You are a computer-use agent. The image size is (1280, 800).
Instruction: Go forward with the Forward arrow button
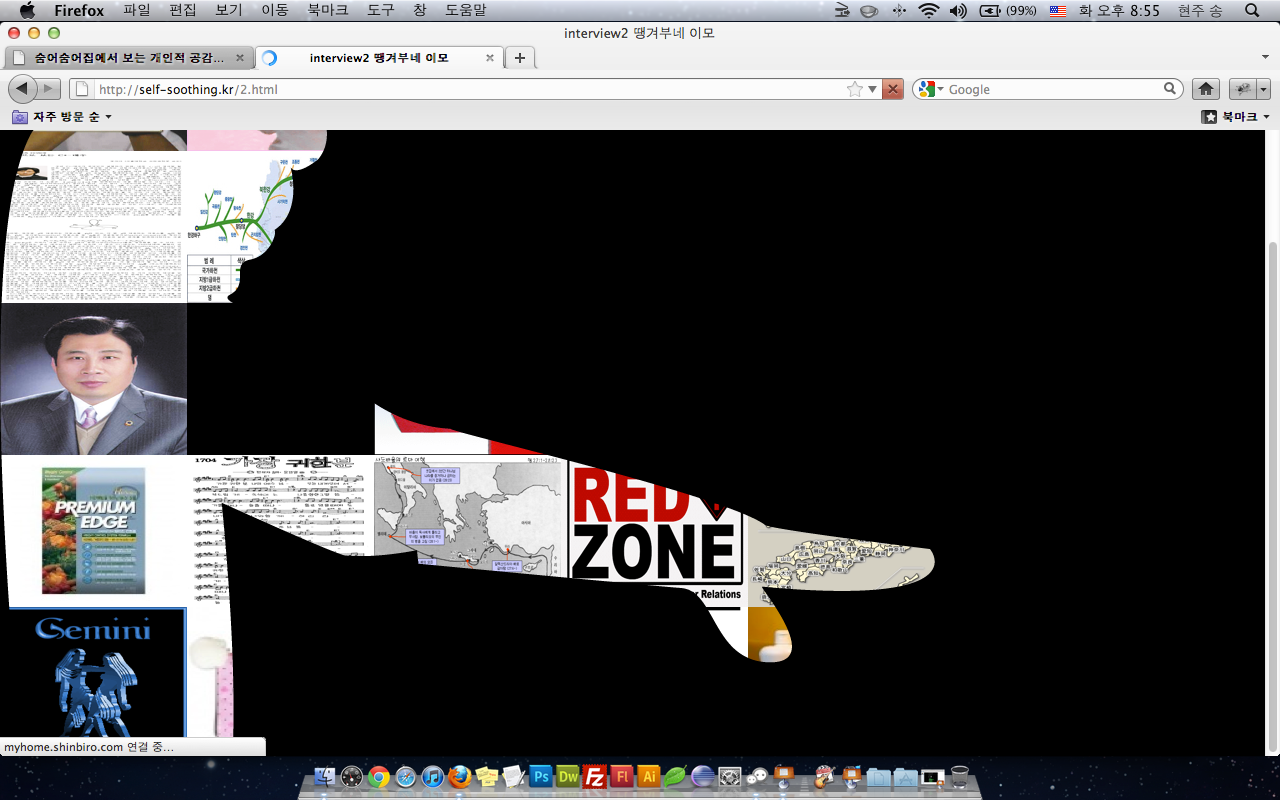(x=49, y=89)
